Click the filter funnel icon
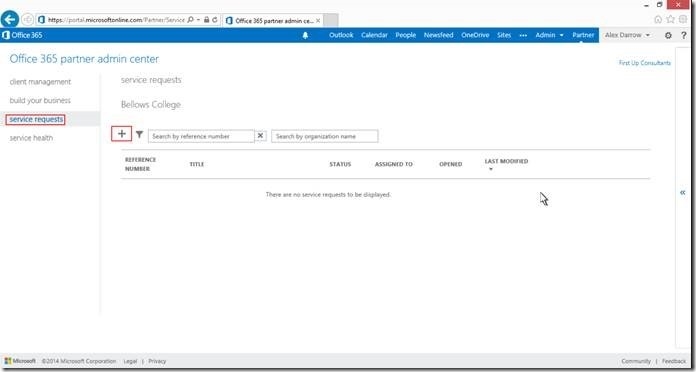 click(x=139, y=134)
